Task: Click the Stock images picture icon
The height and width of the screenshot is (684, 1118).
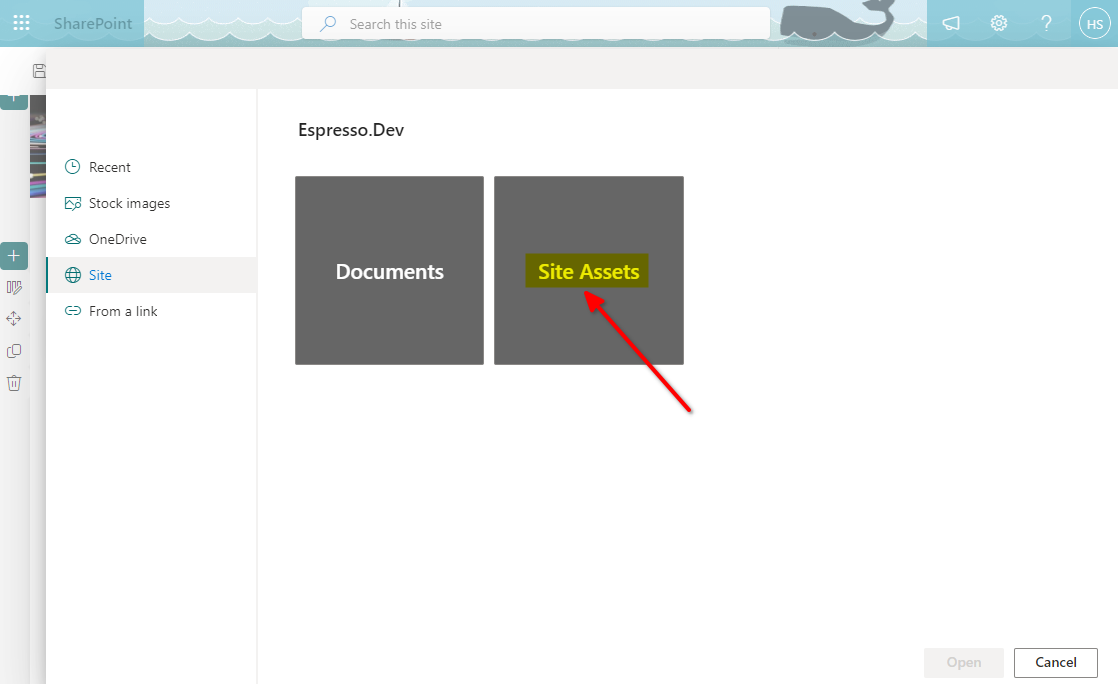Action: pos(73,203)
